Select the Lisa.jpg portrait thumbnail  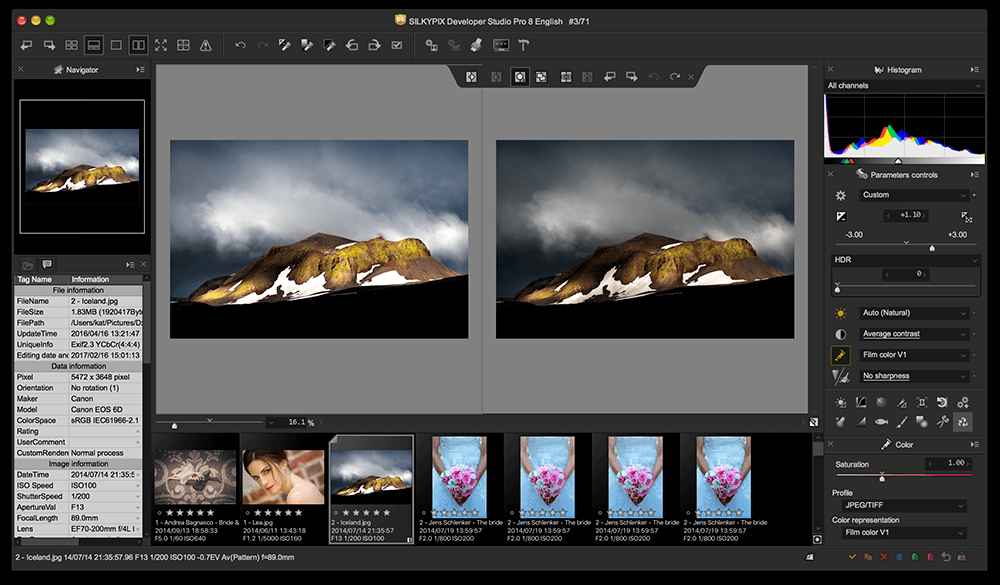pos(283,477)
